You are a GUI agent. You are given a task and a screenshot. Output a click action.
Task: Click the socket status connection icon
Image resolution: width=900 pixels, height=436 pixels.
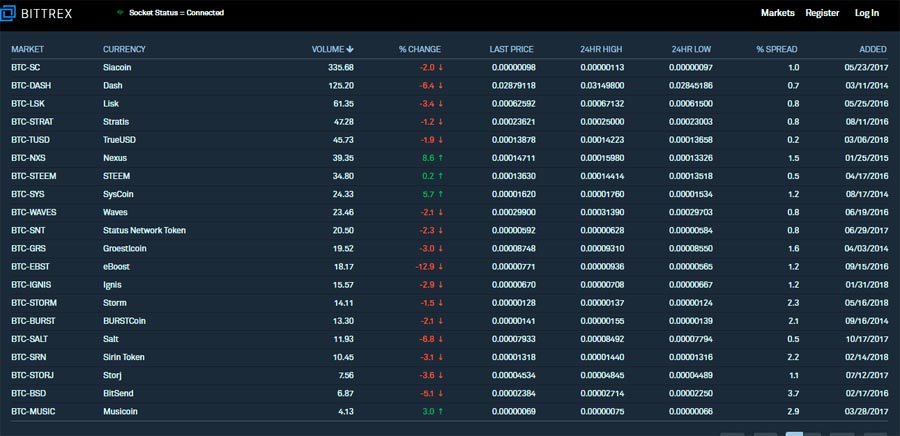point(121,13)
